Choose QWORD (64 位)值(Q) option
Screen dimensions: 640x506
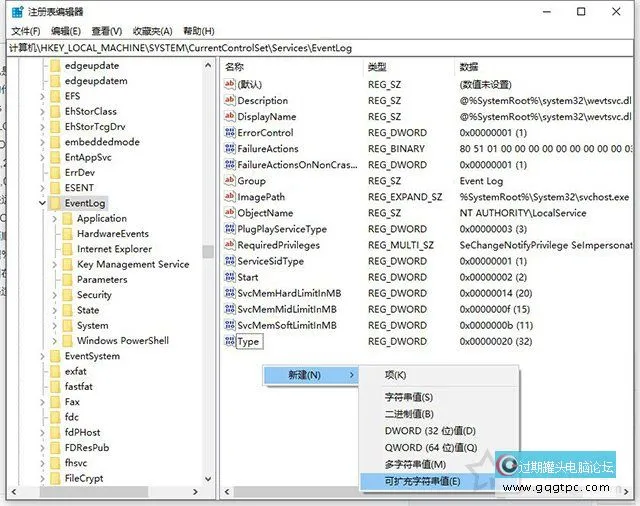point(439,448)
